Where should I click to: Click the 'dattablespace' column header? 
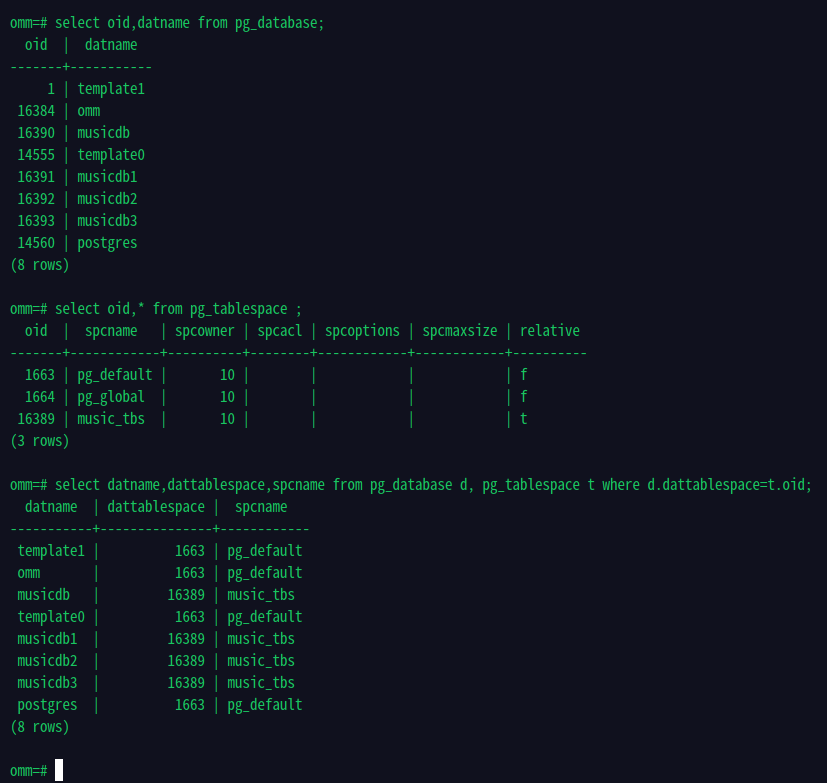[156, 507]
